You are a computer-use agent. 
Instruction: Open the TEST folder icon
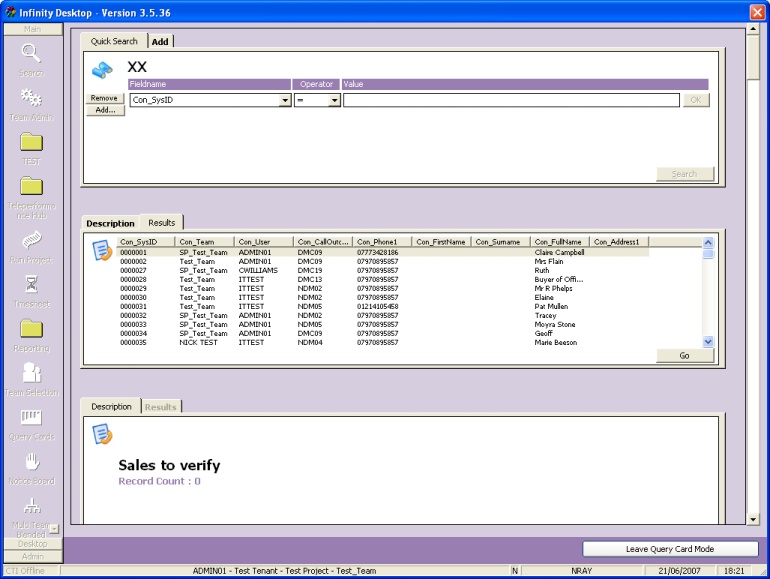31,142
